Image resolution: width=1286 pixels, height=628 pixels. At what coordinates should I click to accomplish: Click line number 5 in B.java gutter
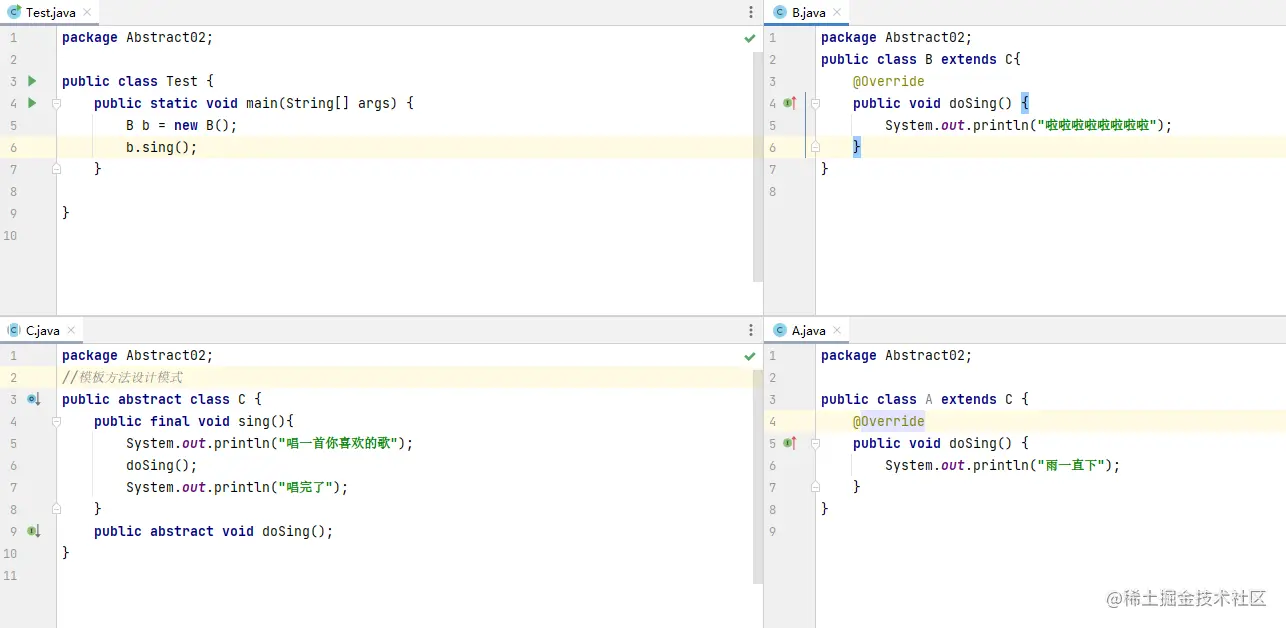(773, 125)
